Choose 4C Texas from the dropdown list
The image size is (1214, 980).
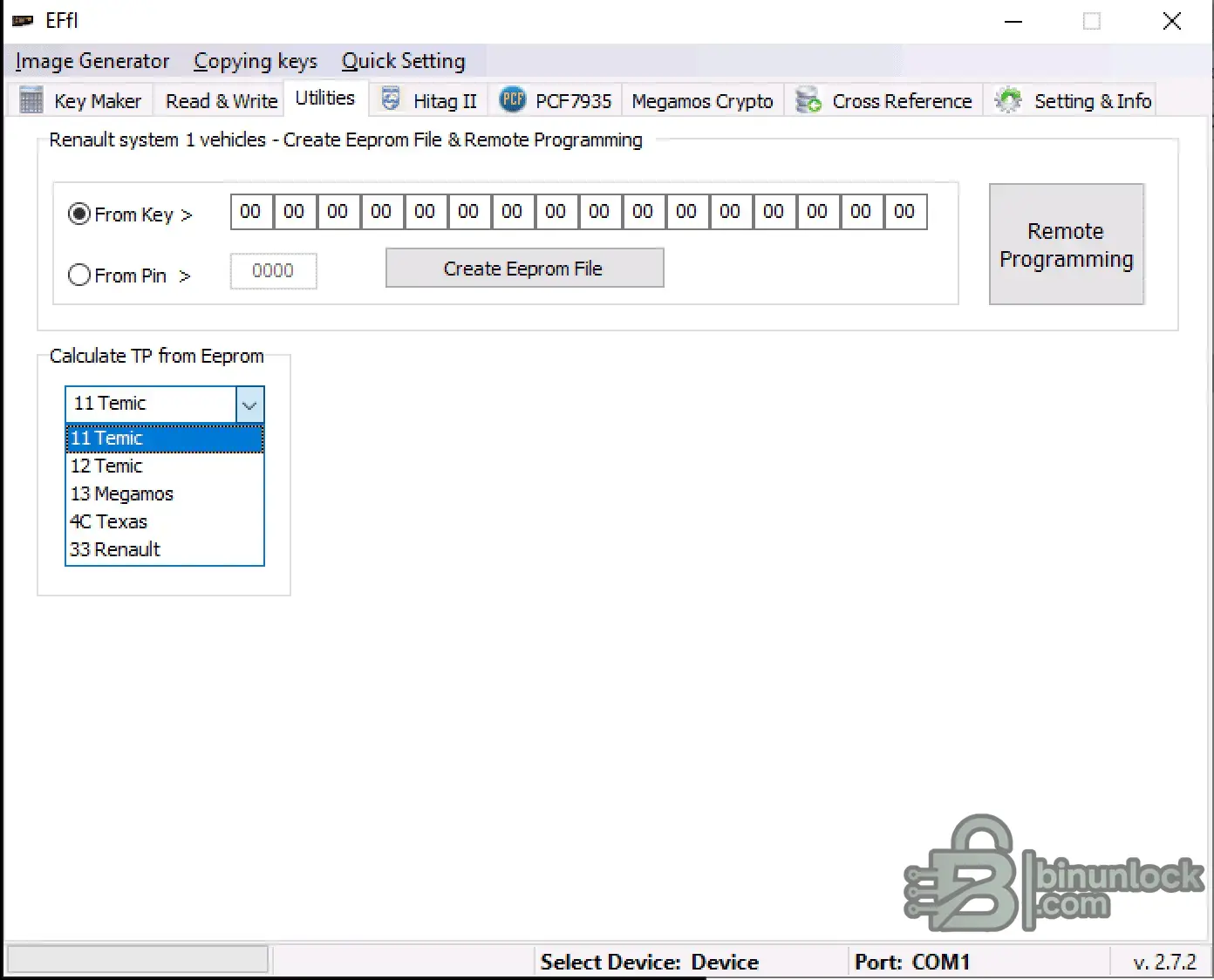(165, 522)
